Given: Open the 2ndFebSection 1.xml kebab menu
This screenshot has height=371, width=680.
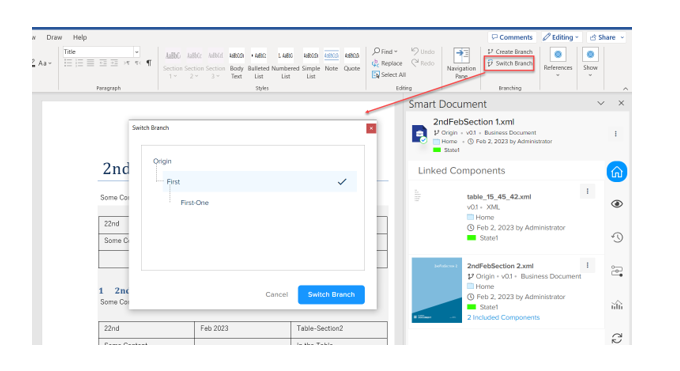Looking at the screenshot, I should pos(615,134).
